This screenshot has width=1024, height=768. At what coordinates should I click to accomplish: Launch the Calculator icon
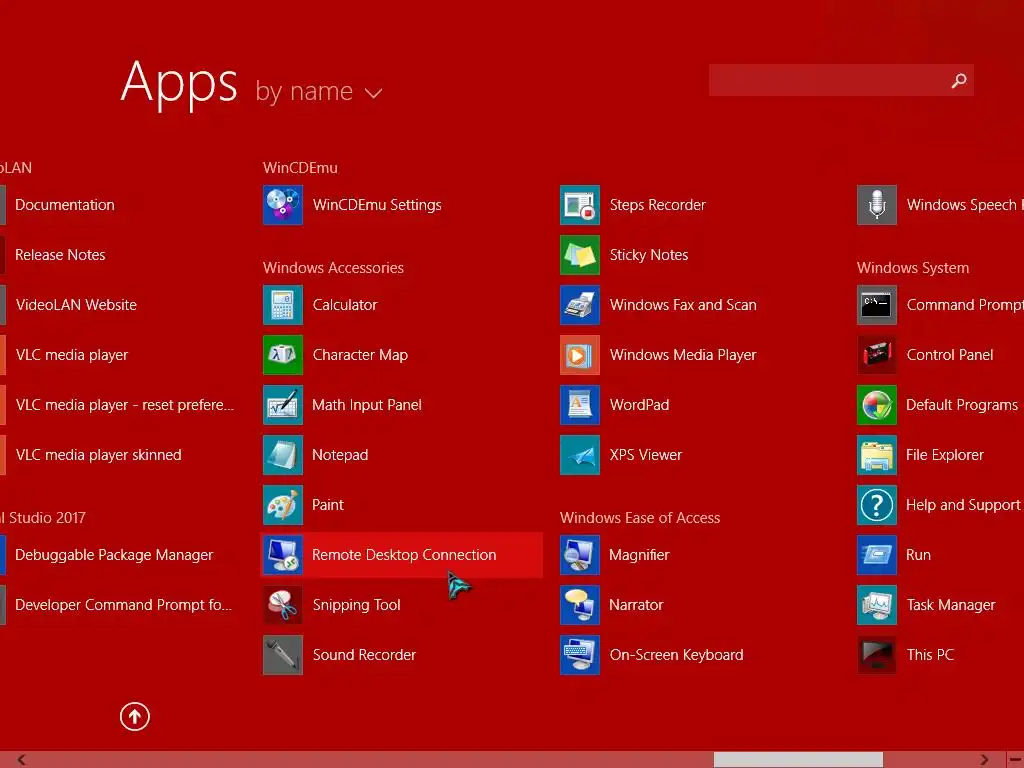click(x=283, y=305)
